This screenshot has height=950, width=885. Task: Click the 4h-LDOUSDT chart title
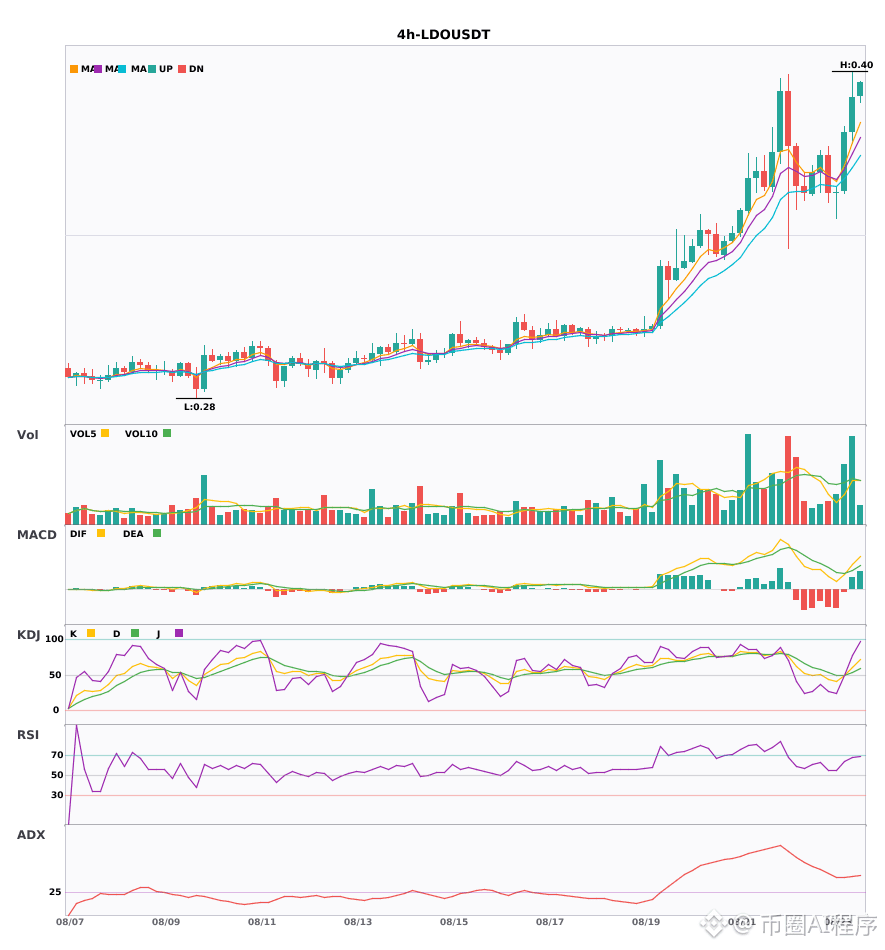[443, 35]
